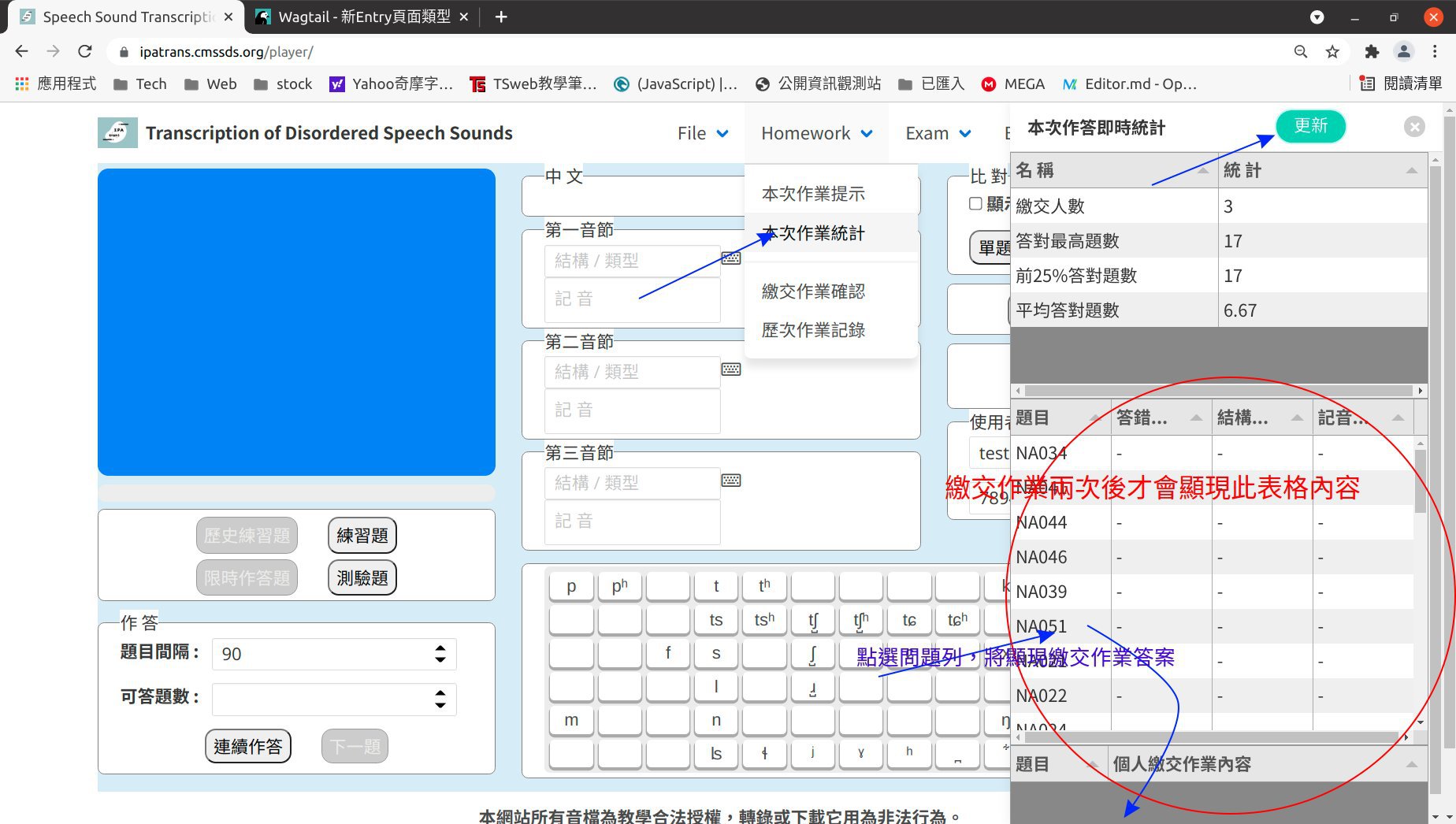1456x824 pixels.
Task: Reload the page with the refresh icon
Action: 85,52
